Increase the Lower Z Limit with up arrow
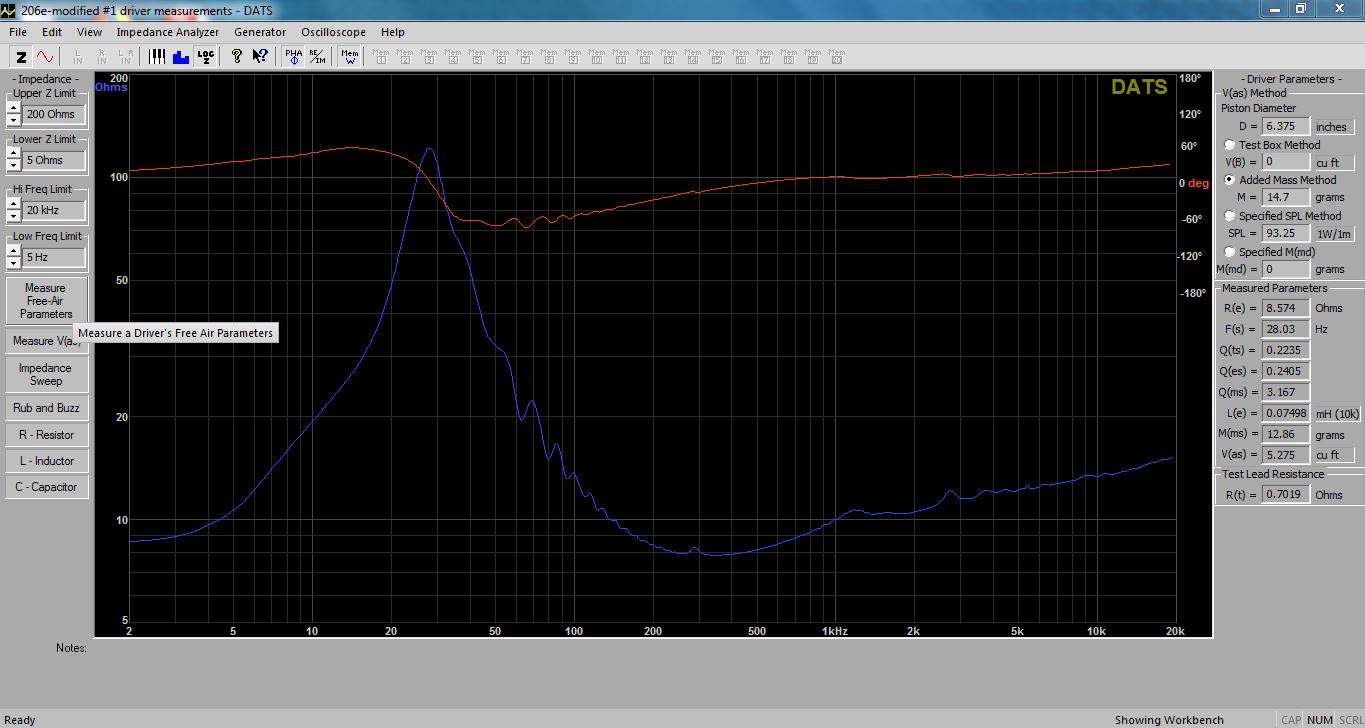The image size is (1365, 728). [13, 154]
